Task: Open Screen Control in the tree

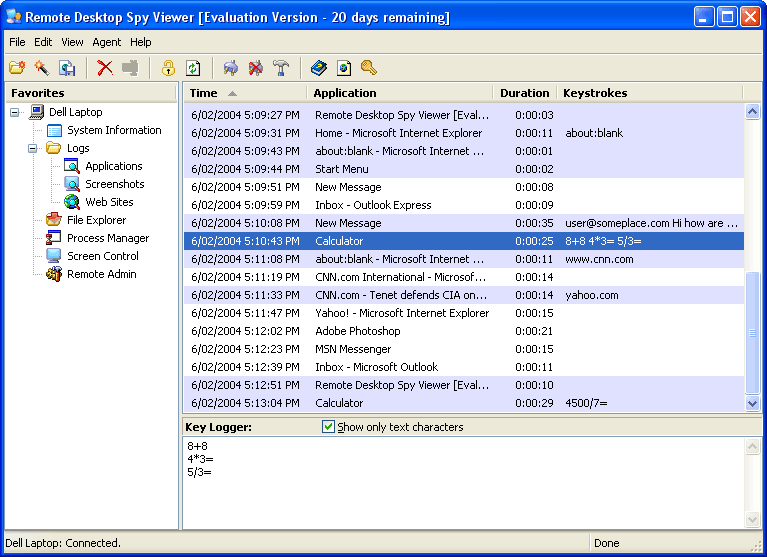Action: 103,256
